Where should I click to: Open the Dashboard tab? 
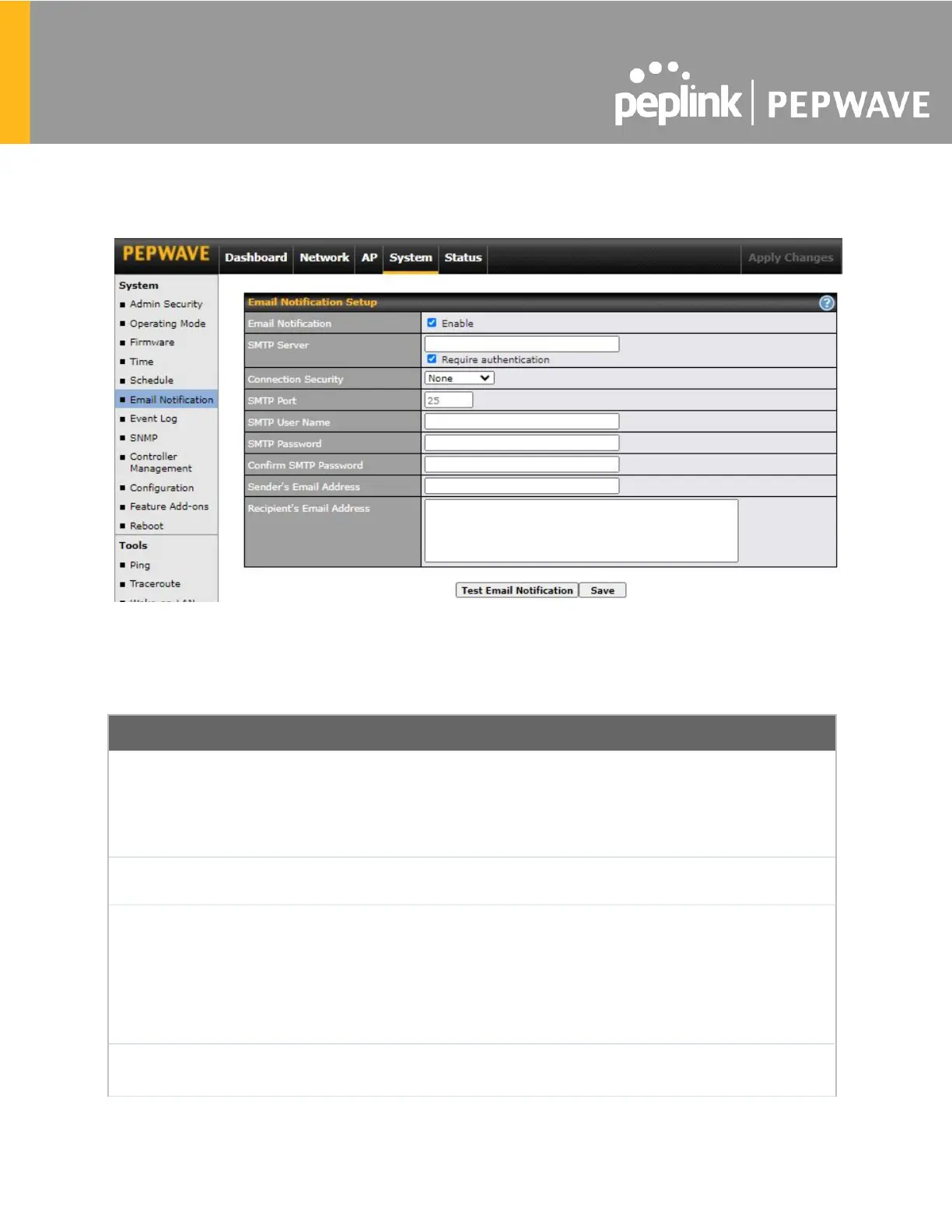(256, 257)
